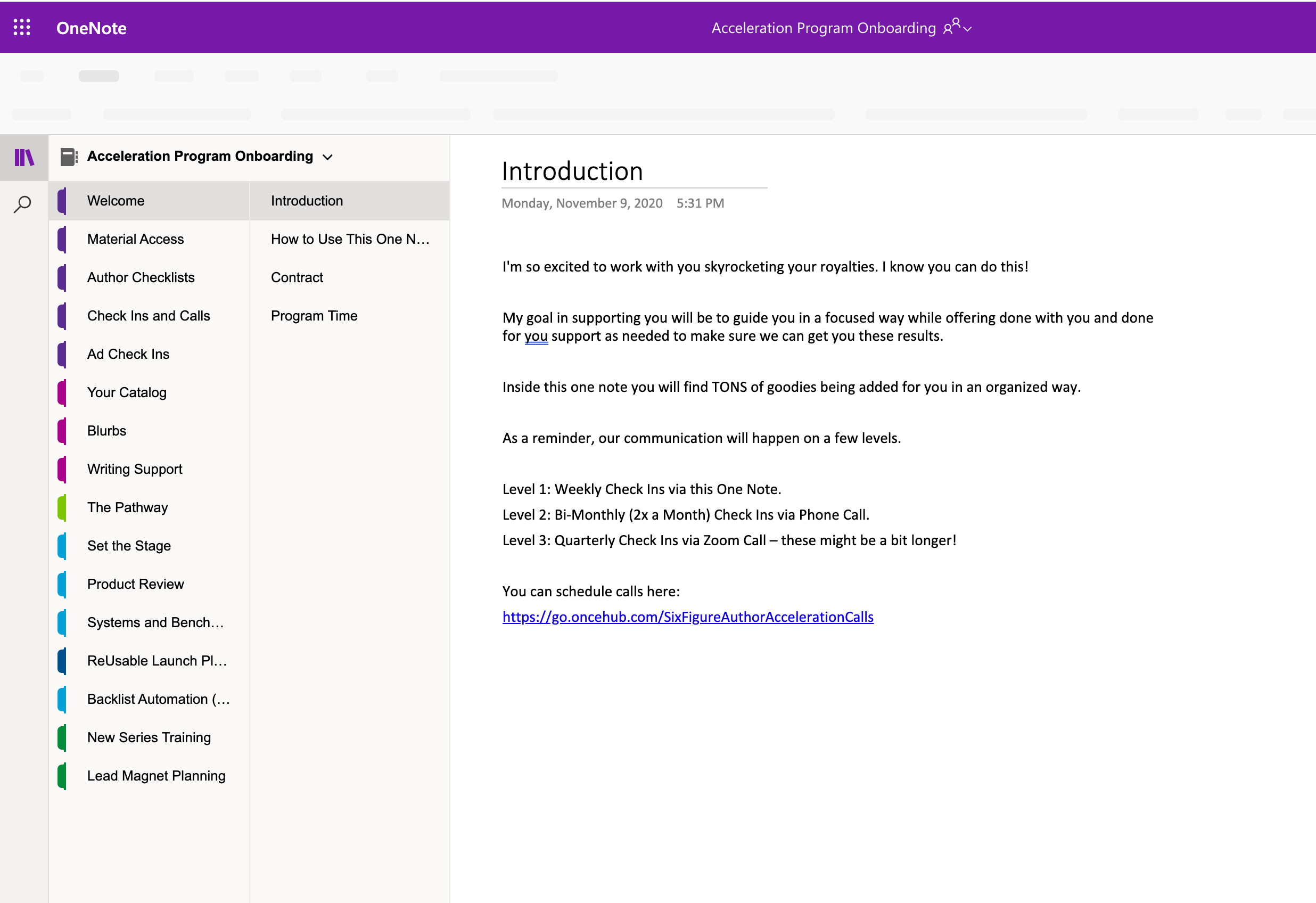1316x903 pixels.
Task: Open the app launcher waffle icon
Action: (x=21, y=27)
